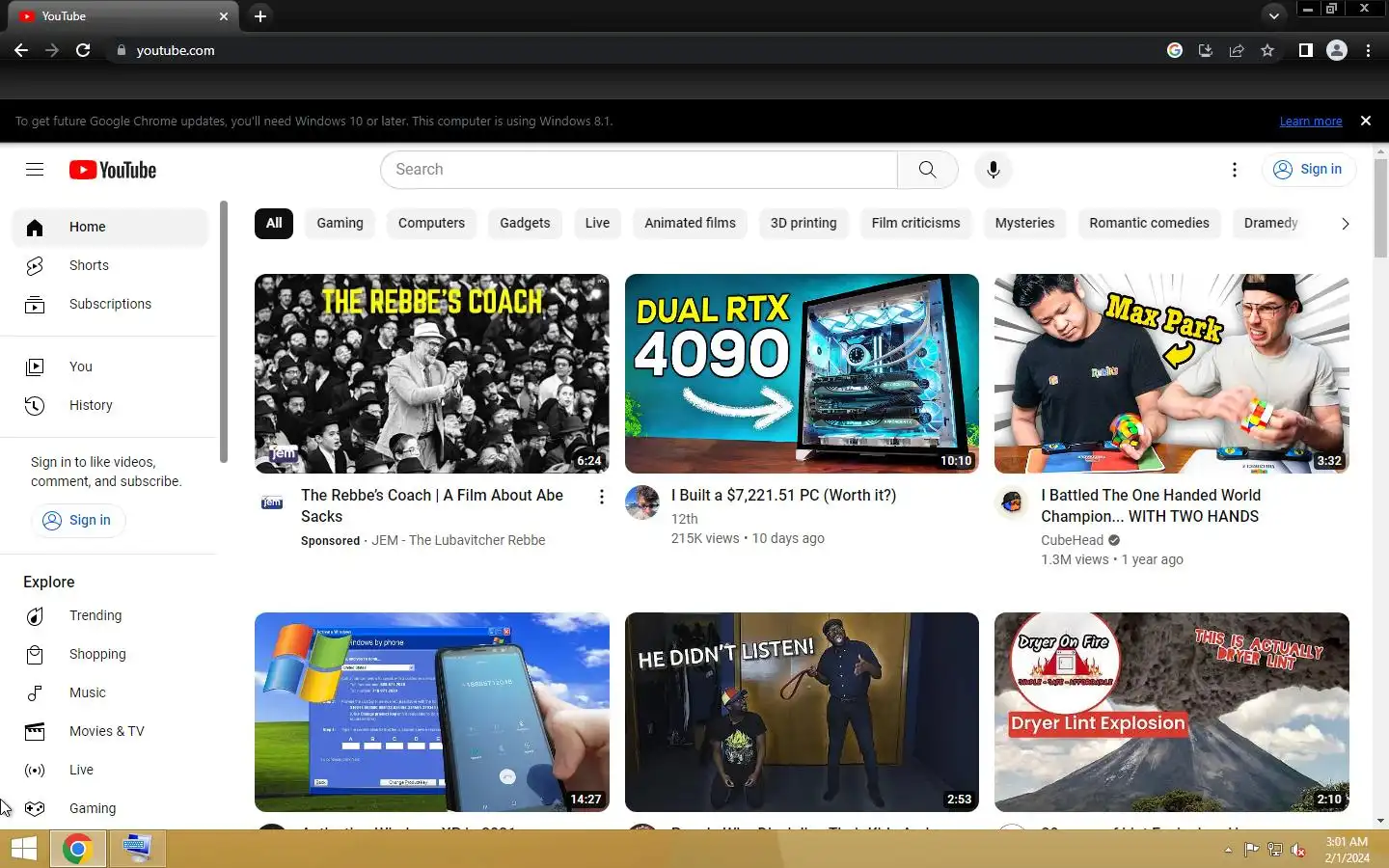
Task: Open Music under Explore
Action: [x=110, y=692]
